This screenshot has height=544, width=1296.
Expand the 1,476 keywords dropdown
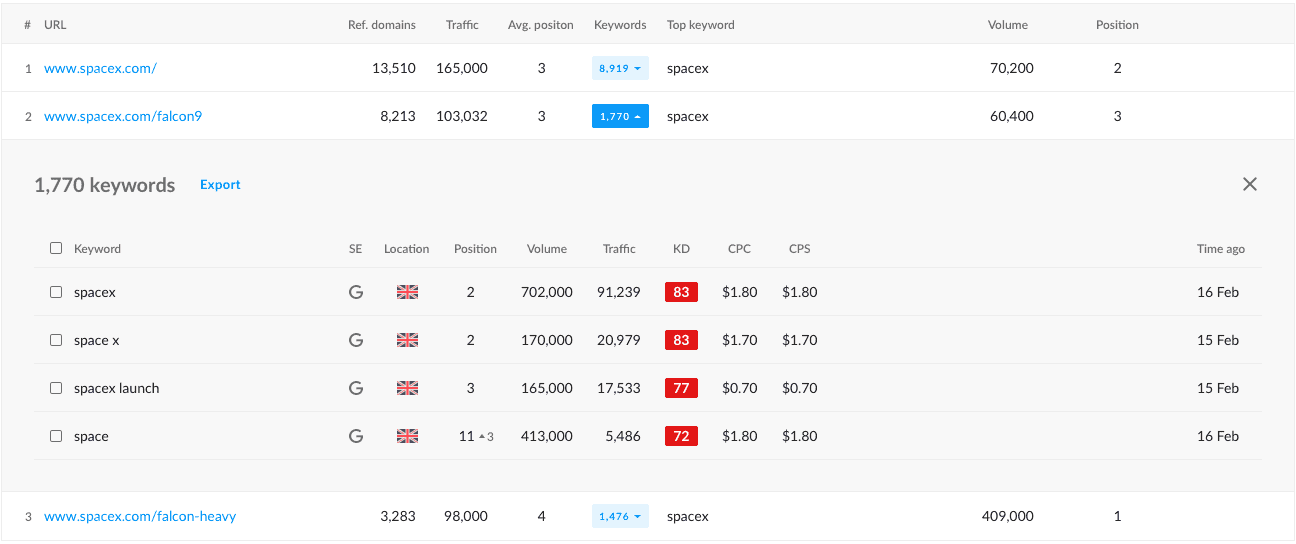pyautogui.click(x=620, y=516)
